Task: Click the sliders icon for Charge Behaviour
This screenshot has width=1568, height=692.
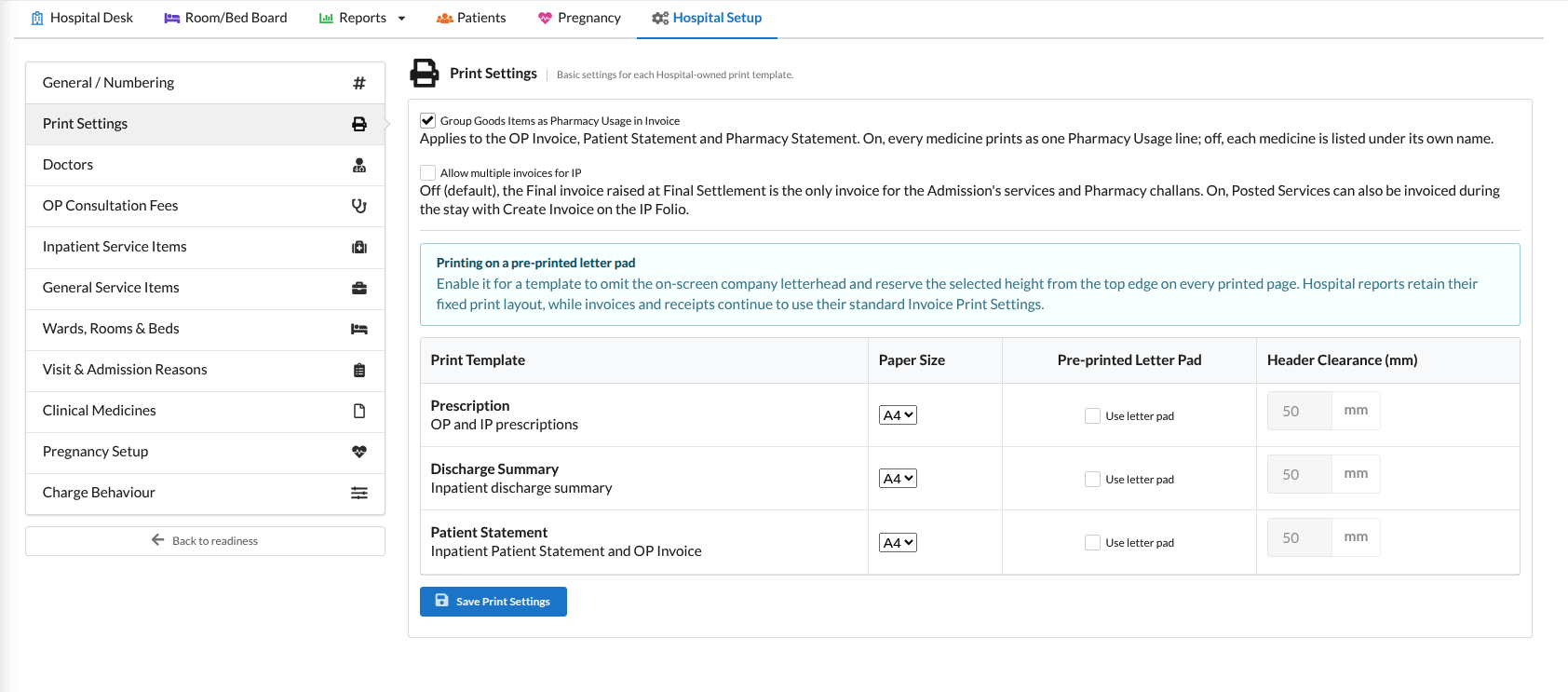Action: click(x=359, y=493)
